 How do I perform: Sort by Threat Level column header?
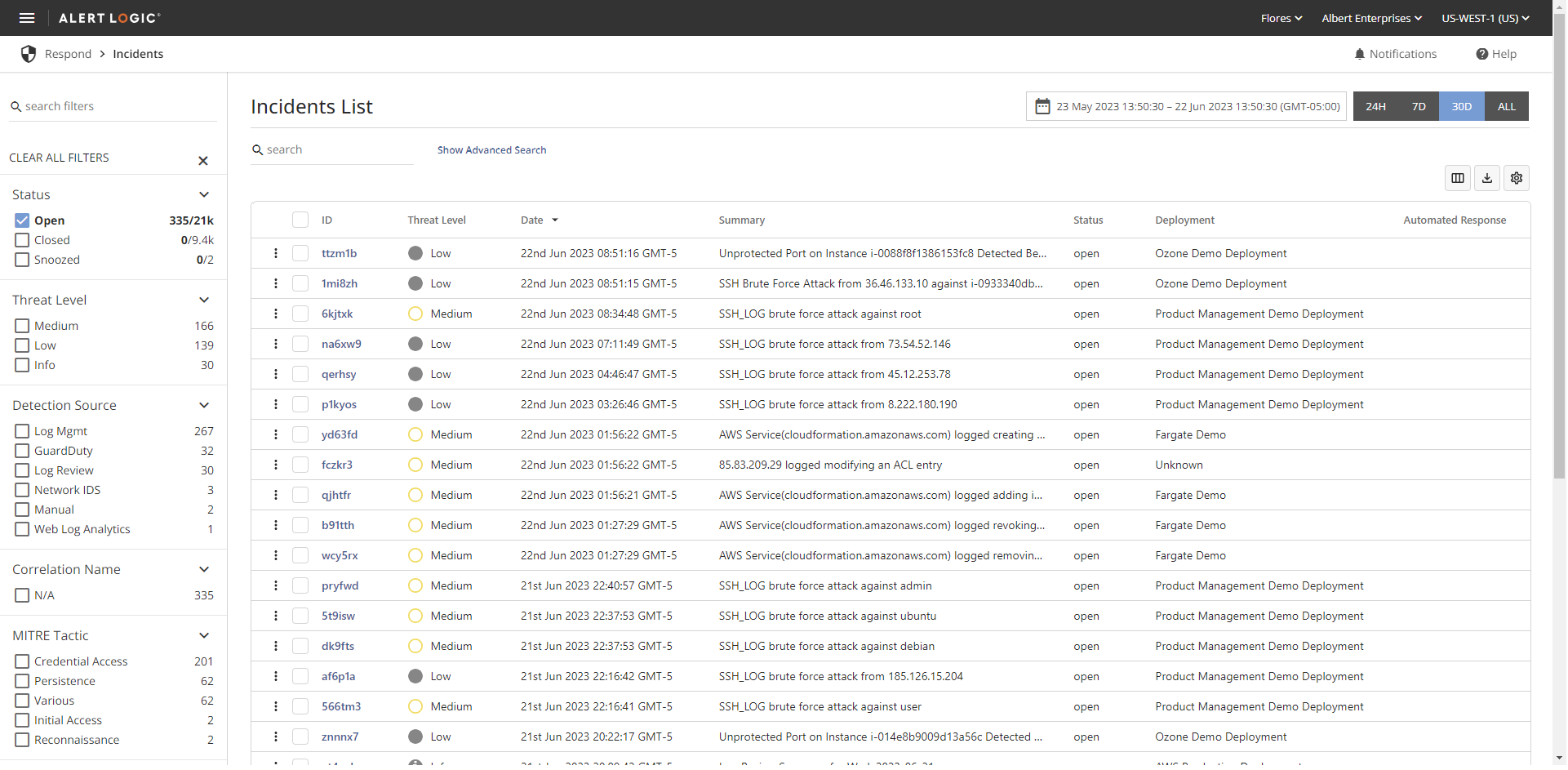point(437,220)
